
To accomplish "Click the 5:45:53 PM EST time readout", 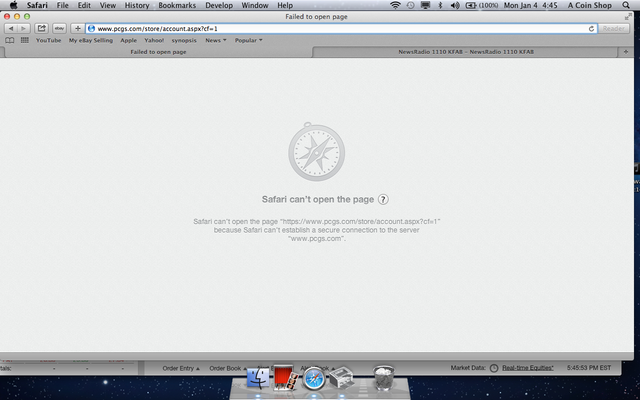I will point(589,368).
